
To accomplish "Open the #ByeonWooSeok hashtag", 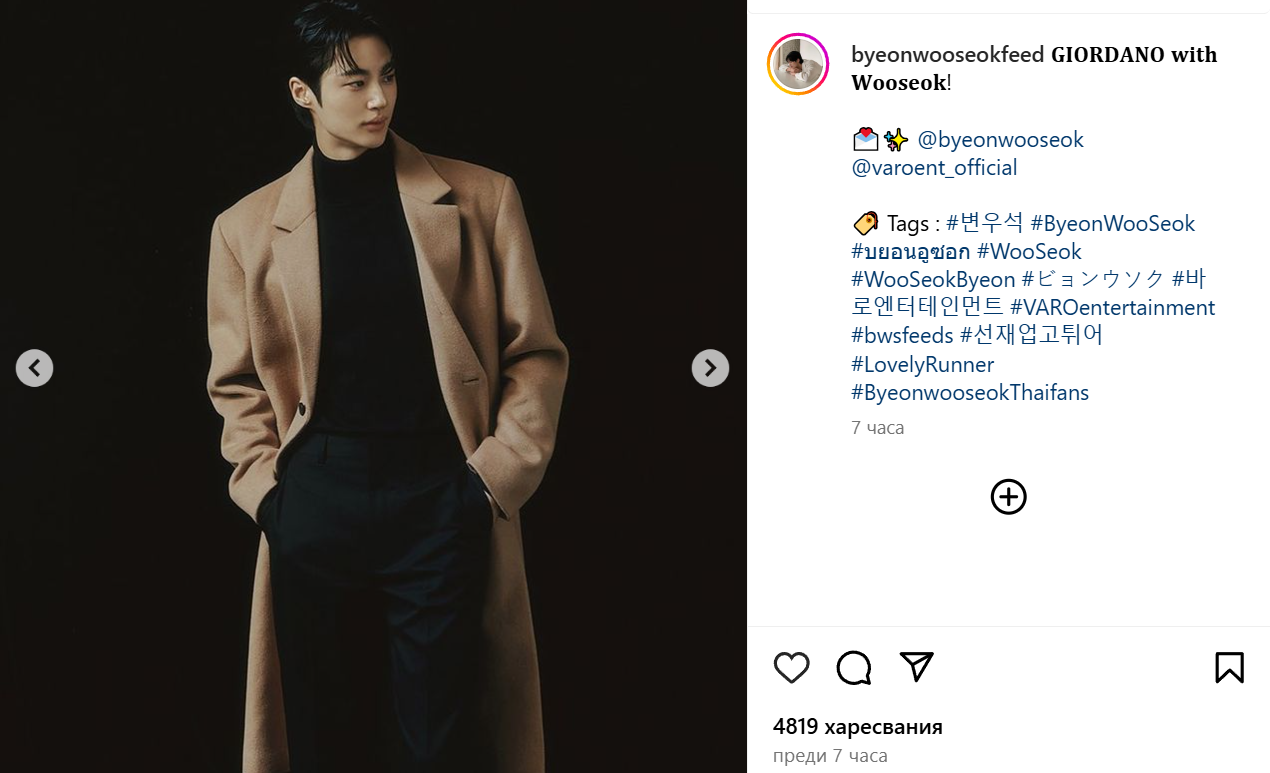I will point(1112,224).
